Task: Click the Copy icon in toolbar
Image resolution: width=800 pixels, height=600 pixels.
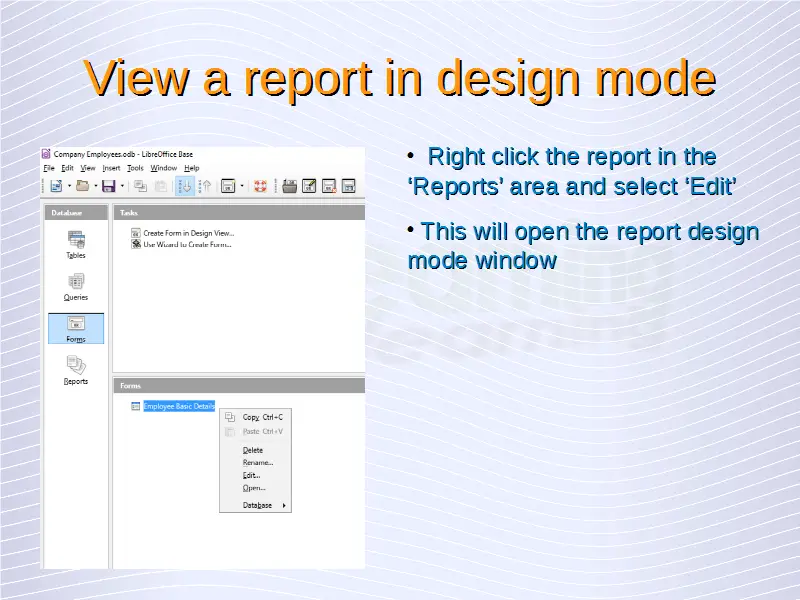Action: coord(140,186)
